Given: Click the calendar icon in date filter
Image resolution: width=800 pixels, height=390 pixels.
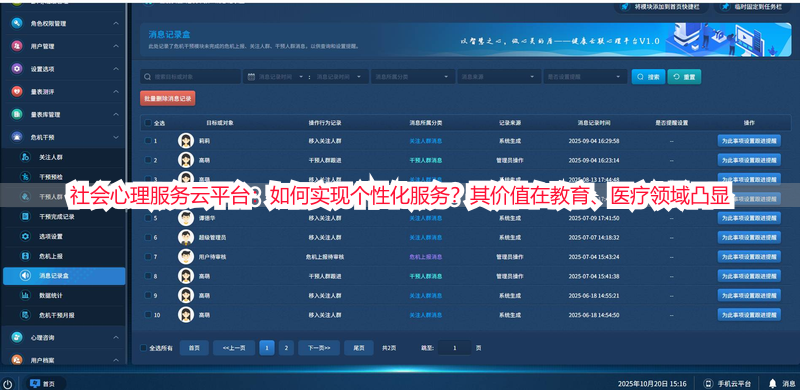Looking at the screenshot, I should [x=251, y=77].
